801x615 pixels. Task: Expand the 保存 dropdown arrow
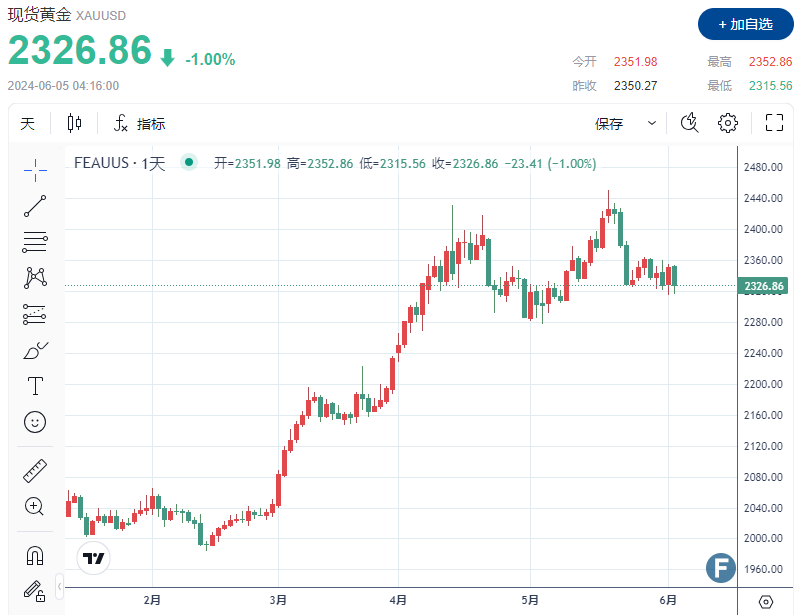click(652, 123)
